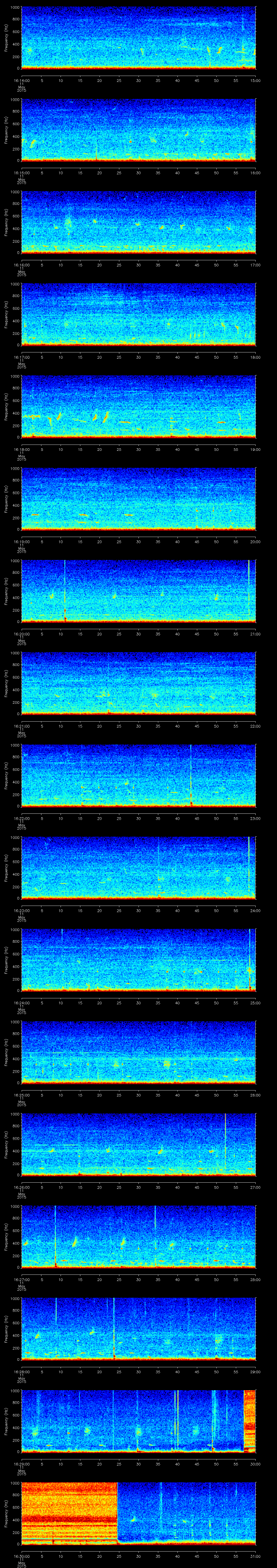Click the spectrogram panel starting at 16:16:00
Image resolution: width=277 pixels, height=1568 pixels.
pyautogui.click(x=138, y=222)
